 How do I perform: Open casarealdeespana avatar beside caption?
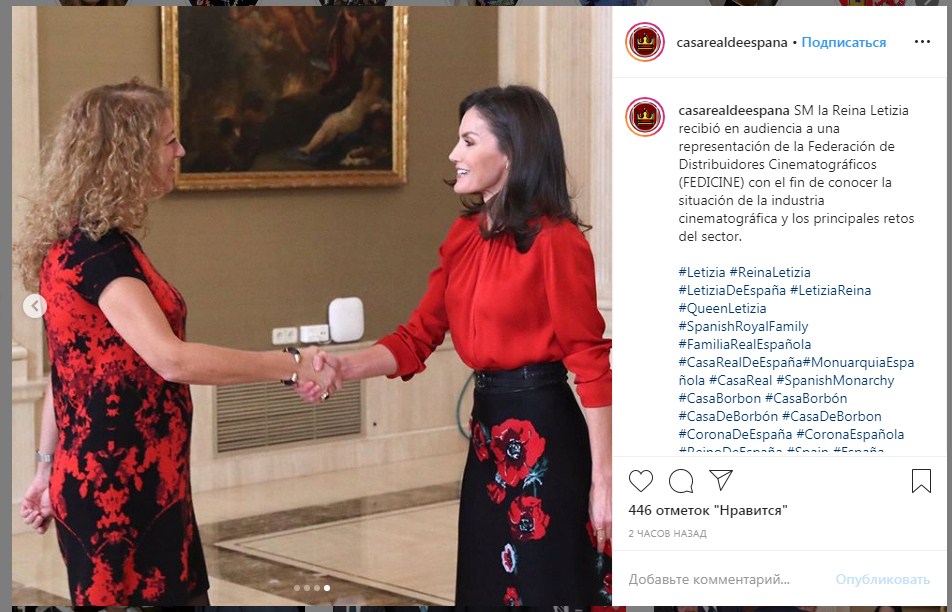[x=645, y=117]
